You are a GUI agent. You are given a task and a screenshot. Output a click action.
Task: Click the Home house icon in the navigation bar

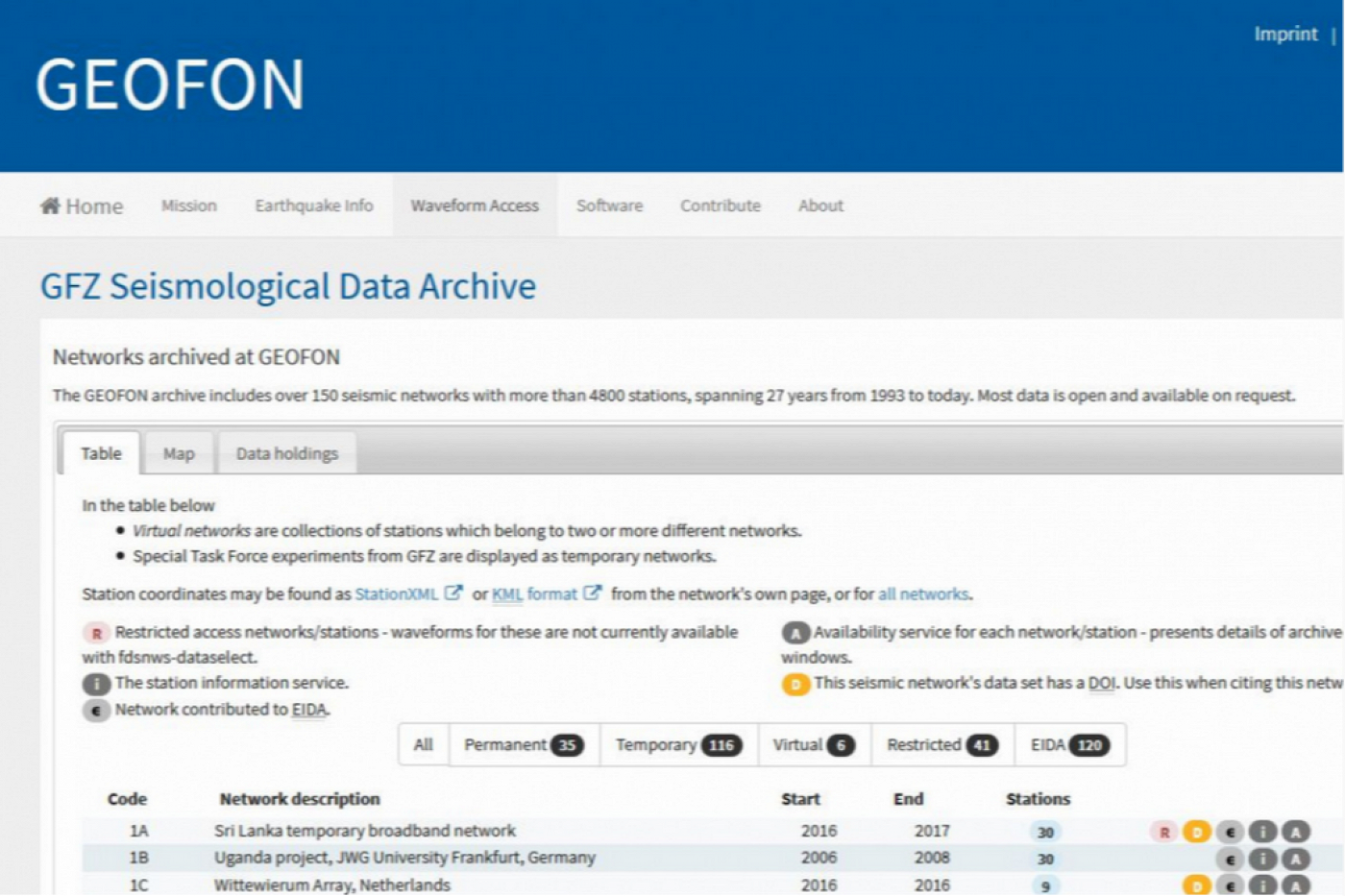(x=49, y=205)
